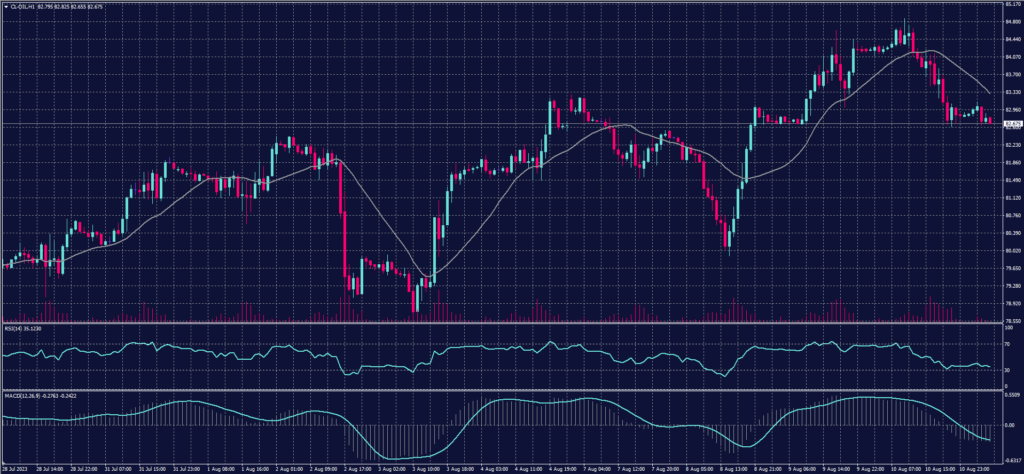The width and height of the screenshot is (1024, 474).
Task: Click the 85.170 price axis label
Action: pyautogui.click(x=1009, y=4)
